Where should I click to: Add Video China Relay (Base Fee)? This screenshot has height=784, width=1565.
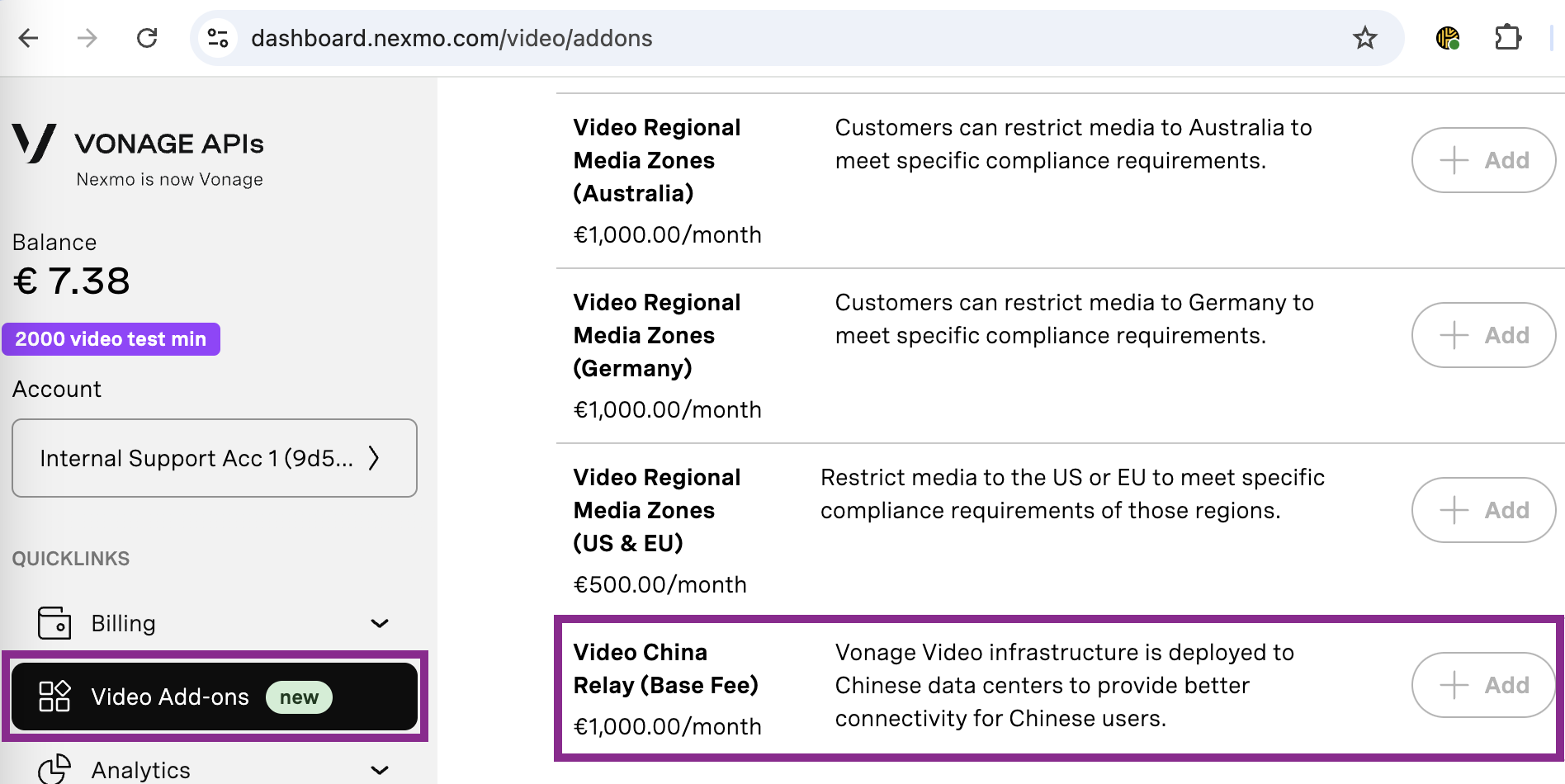(x=1483, y=685)
